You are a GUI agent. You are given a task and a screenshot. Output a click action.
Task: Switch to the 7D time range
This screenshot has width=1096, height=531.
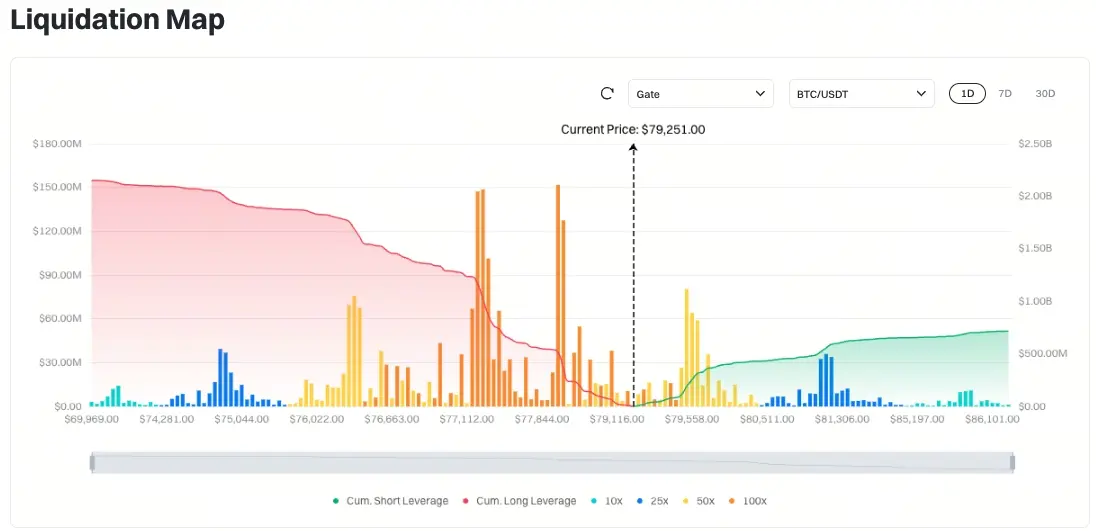click(x=1005, y=94)
